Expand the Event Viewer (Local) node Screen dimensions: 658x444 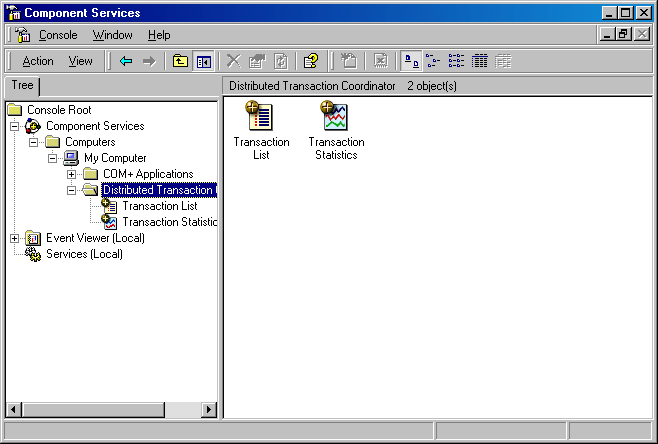[x=15, y=238]
